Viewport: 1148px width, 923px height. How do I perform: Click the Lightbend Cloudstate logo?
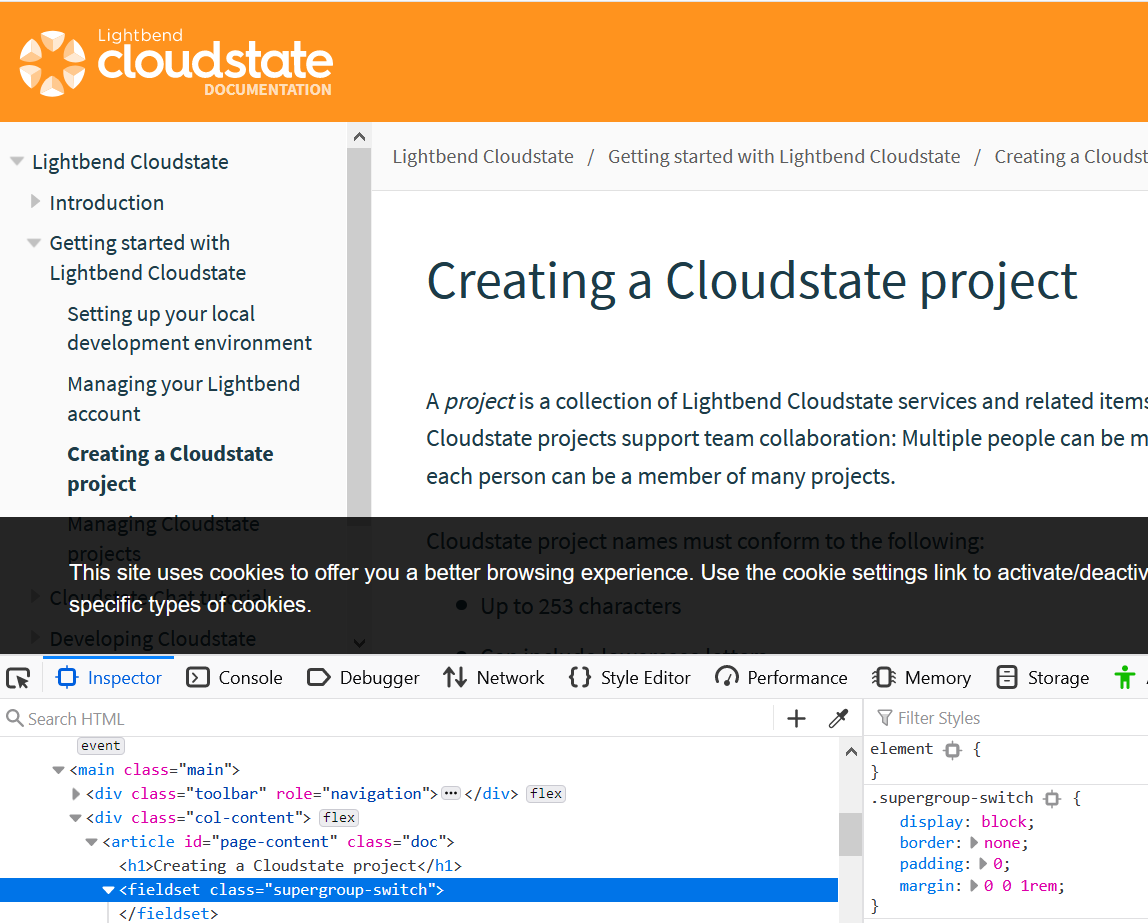coord(176,63)
